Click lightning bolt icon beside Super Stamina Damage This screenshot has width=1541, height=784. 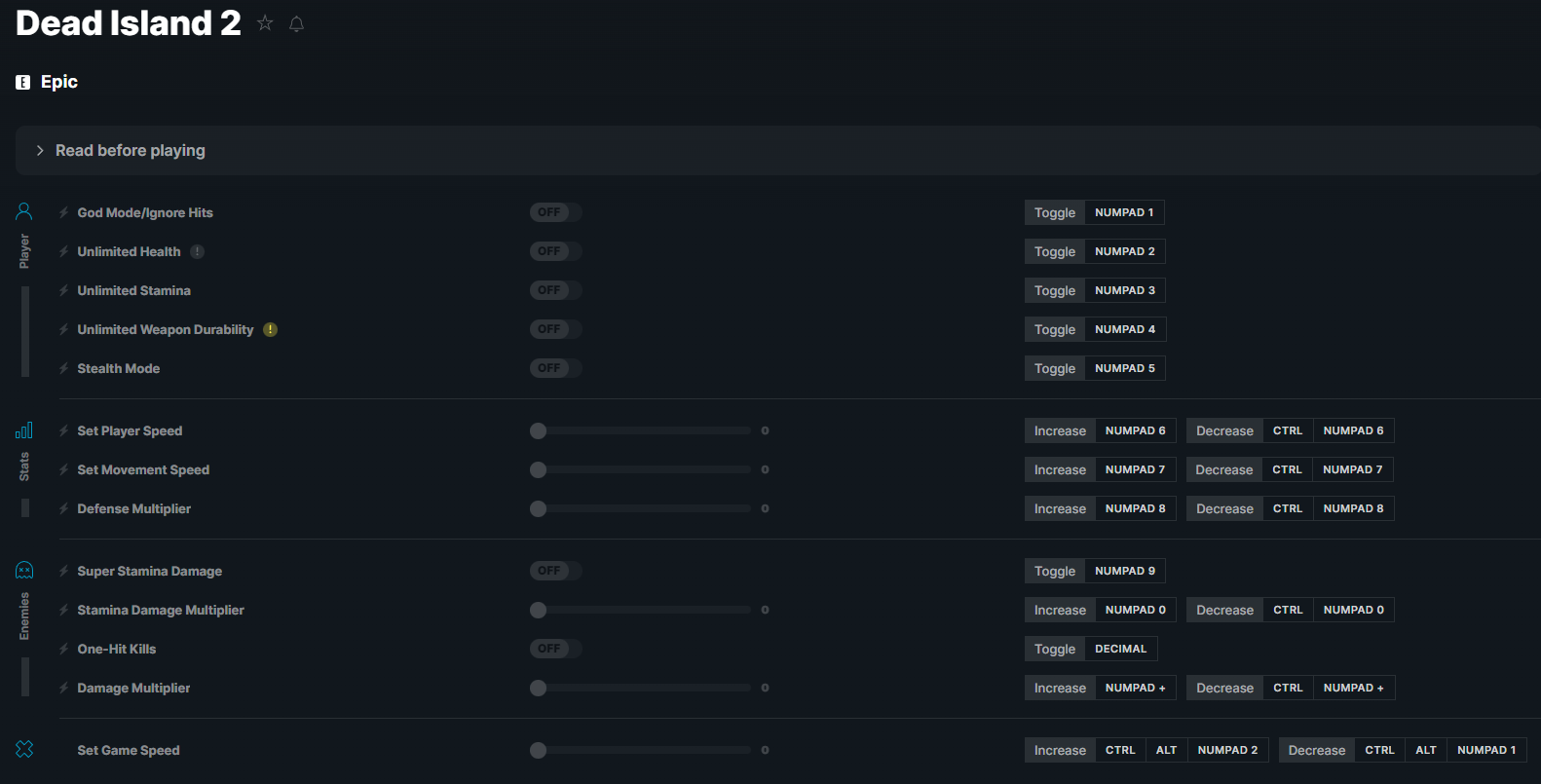63,571
